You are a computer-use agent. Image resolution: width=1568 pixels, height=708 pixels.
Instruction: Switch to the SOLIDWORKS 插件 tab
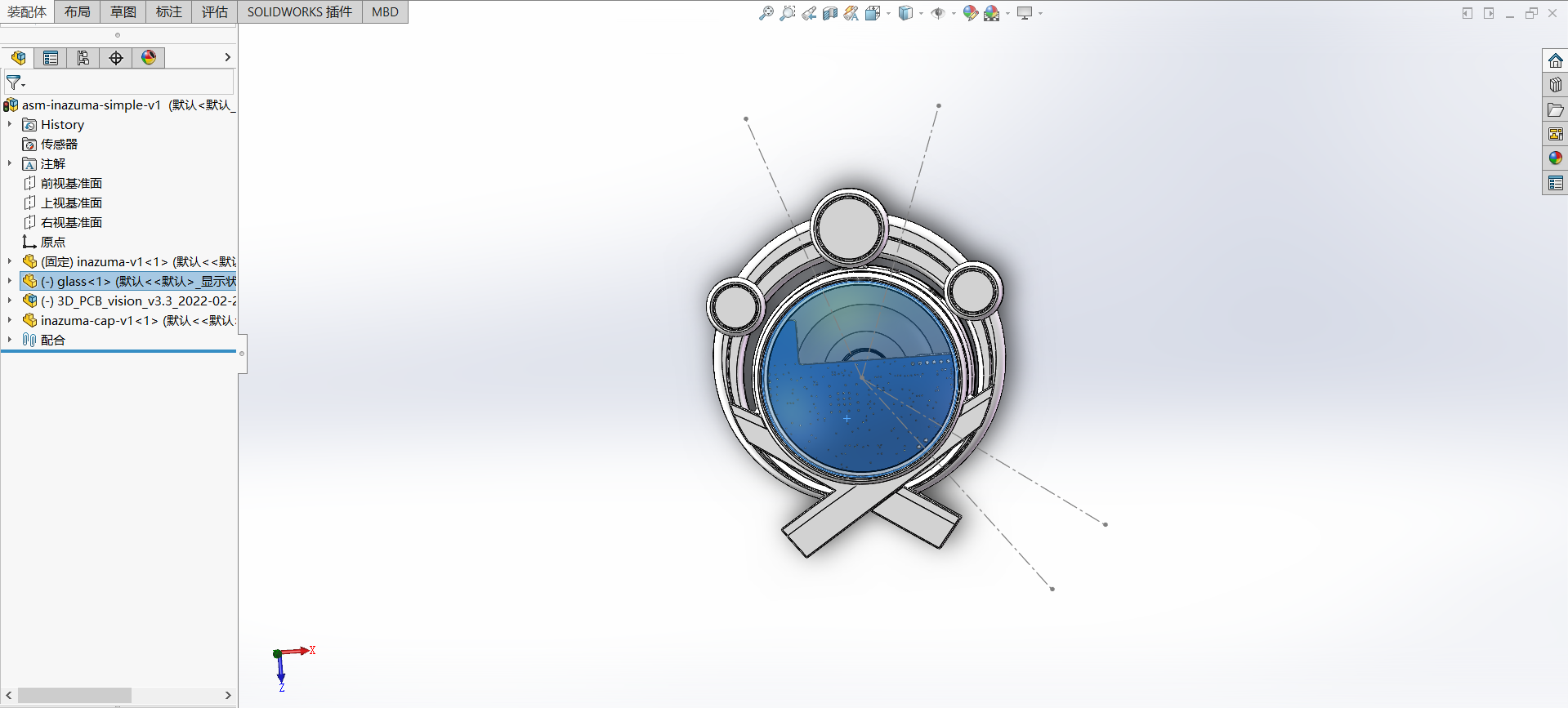[300, 11]
